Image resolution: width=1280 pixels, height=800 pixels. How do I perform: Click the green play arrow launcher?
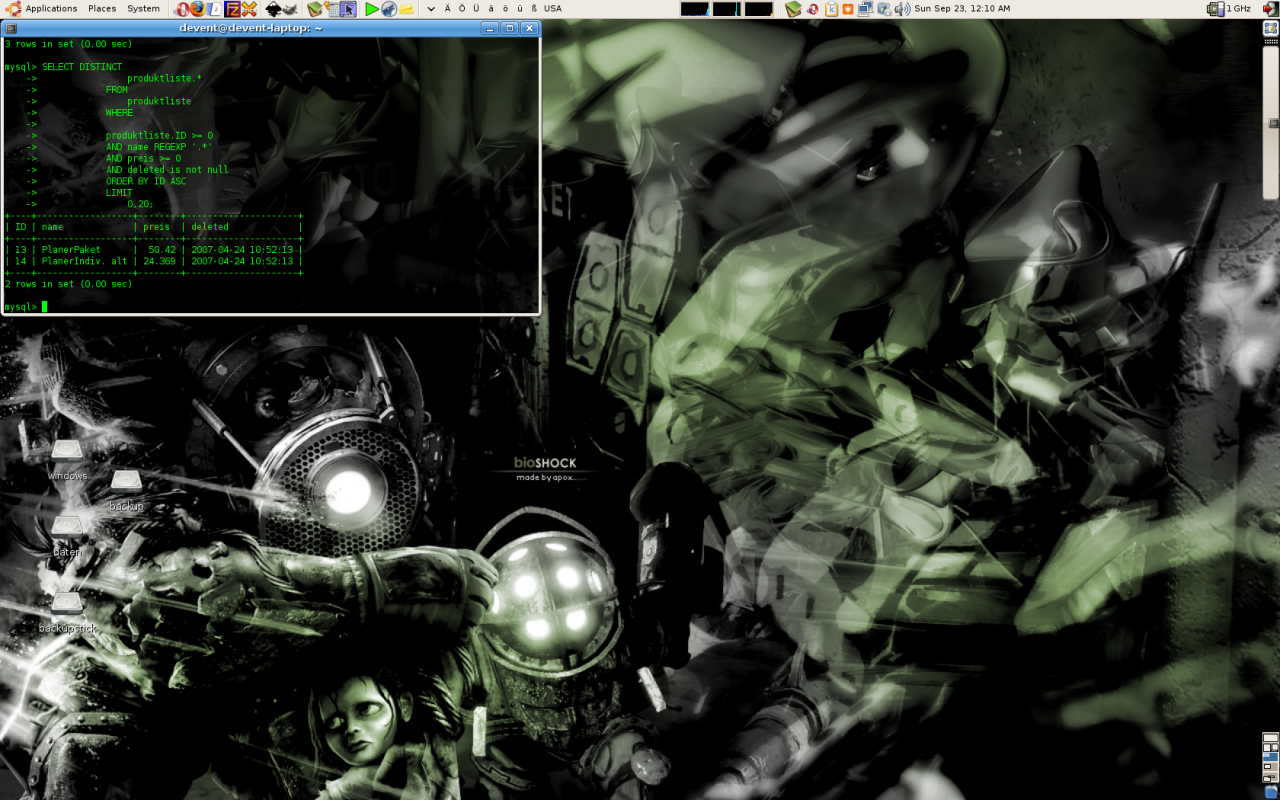click(x=371, y=9)
